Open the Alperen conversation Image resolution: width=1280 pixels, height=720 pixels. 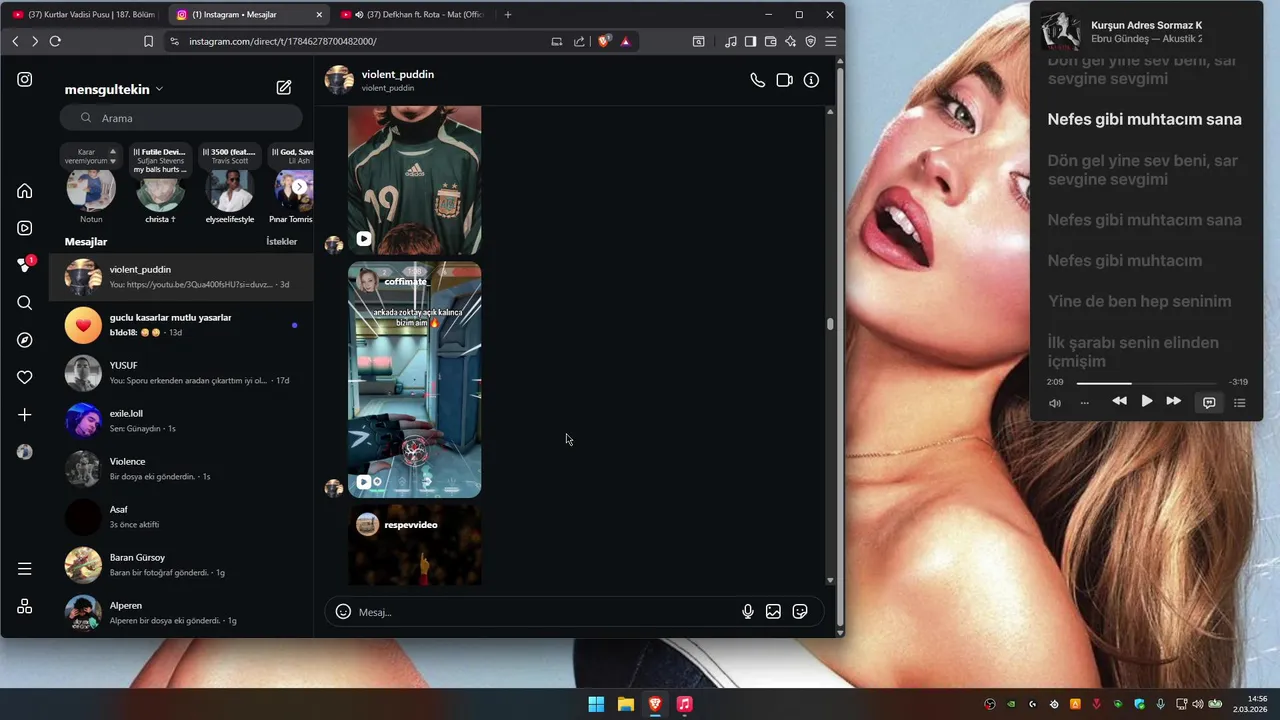[181, 613]
